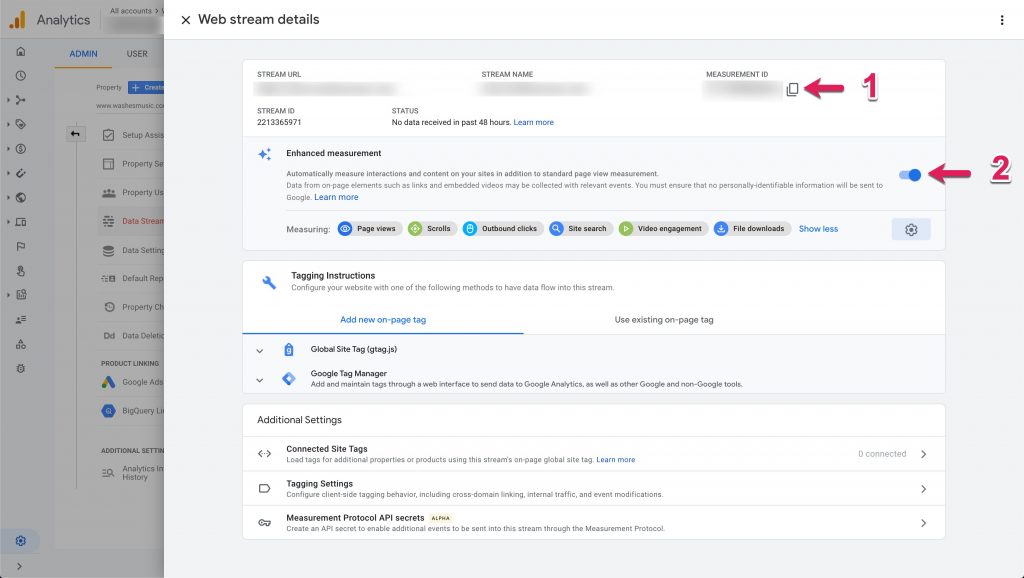Image resolution: width=1024 pixels, height=578 pixels.
Task: Click the Video engagement chip
Action: [x=661, y=229]
